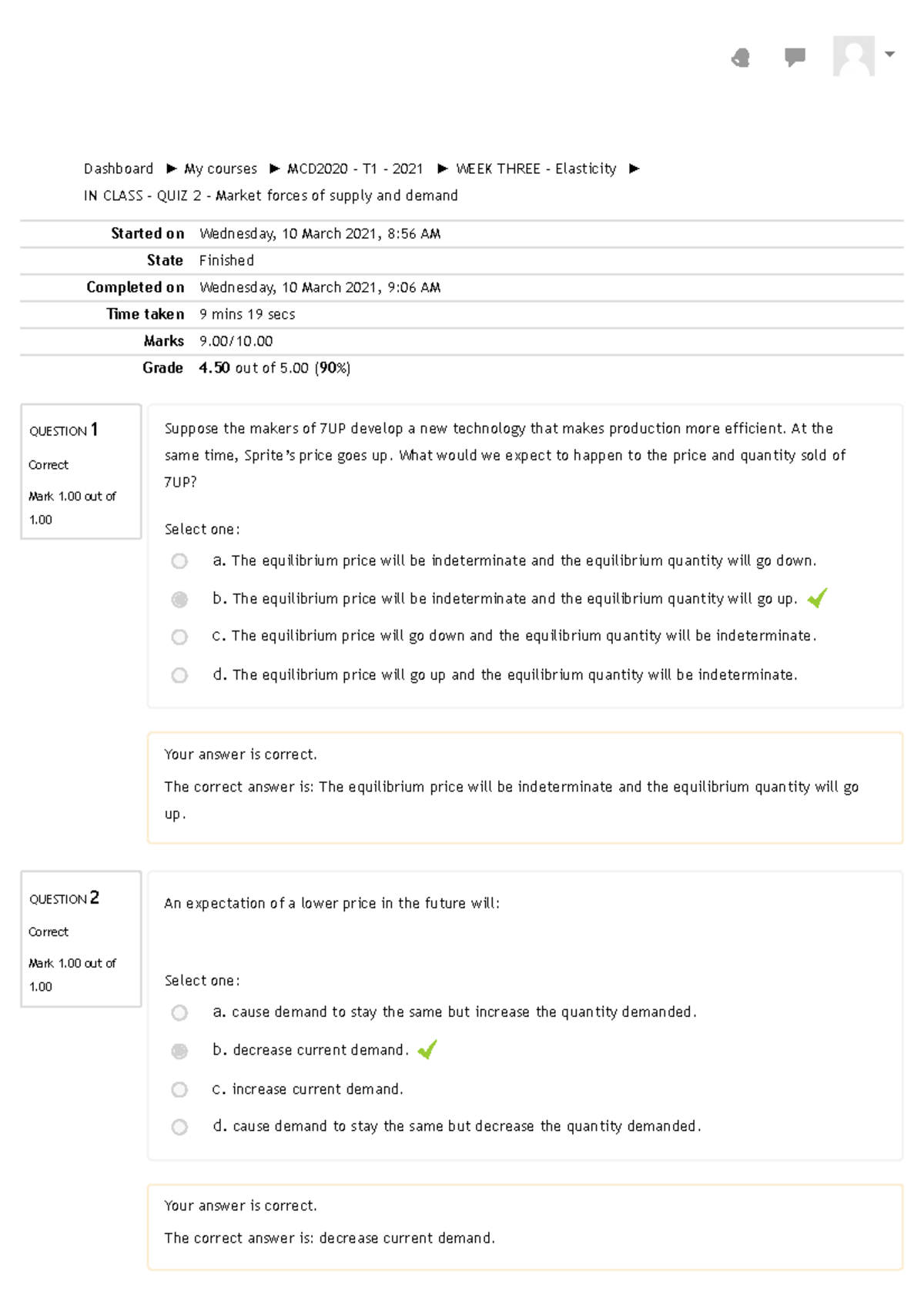Select option d 'equilibrium price will go up'
Screen dimensions: 924x1308
coord(180,675)
